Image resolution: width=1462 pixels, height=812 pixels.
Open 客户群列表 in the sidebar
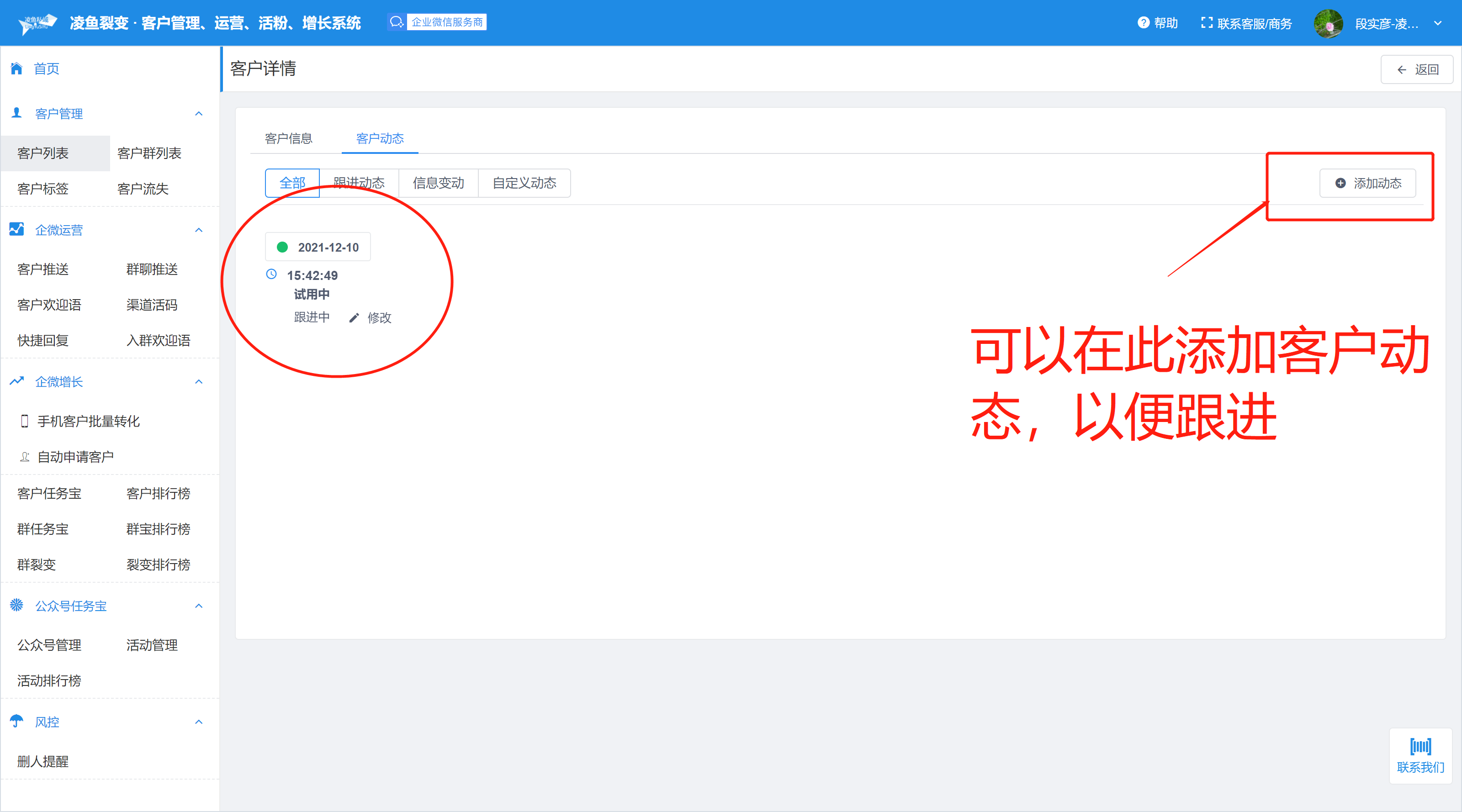pos(148,153)
